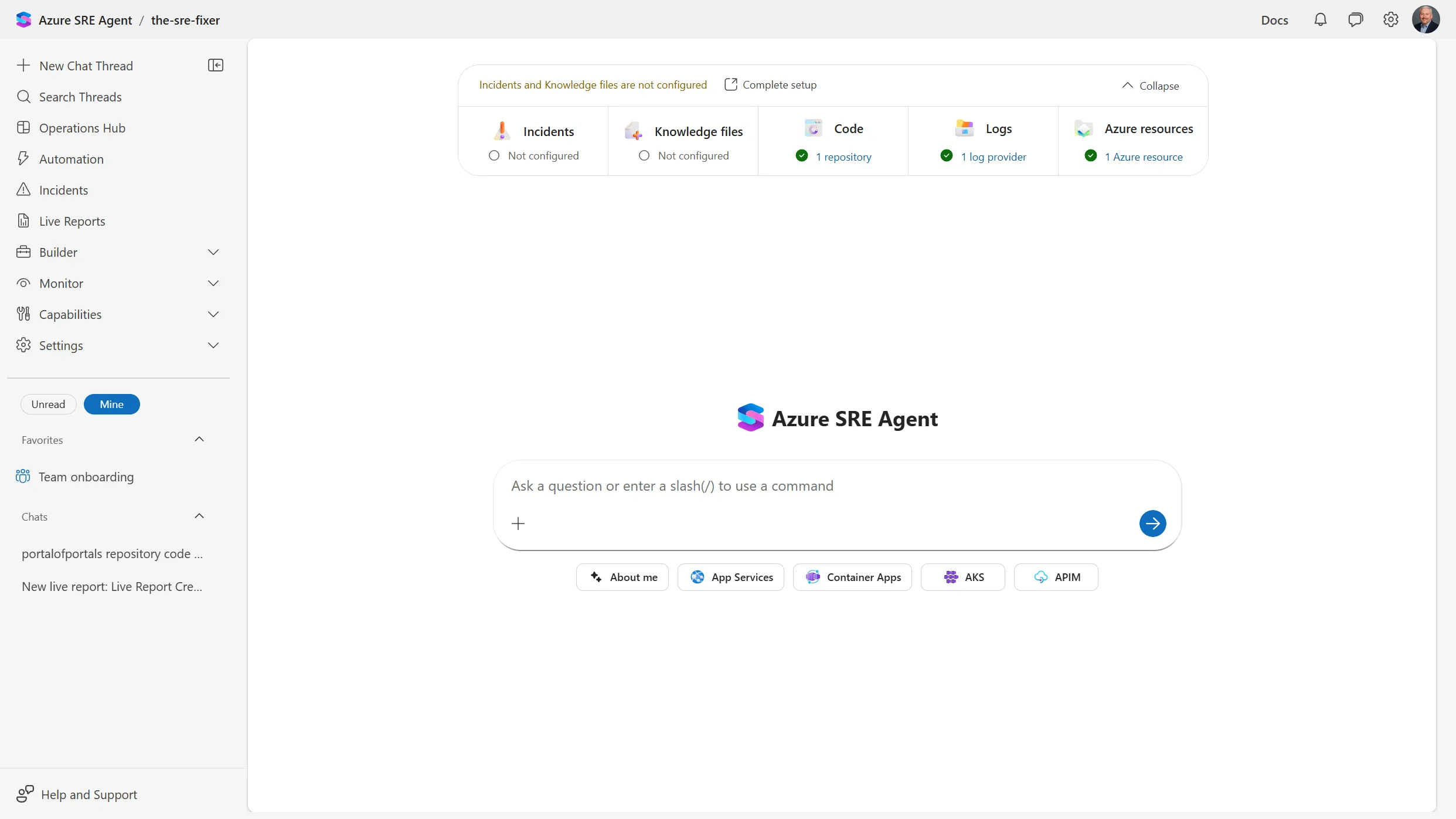This screenshot has height=819, width=1456.
Task: Click the AKS suggestion button
Action: pos(962,577)
